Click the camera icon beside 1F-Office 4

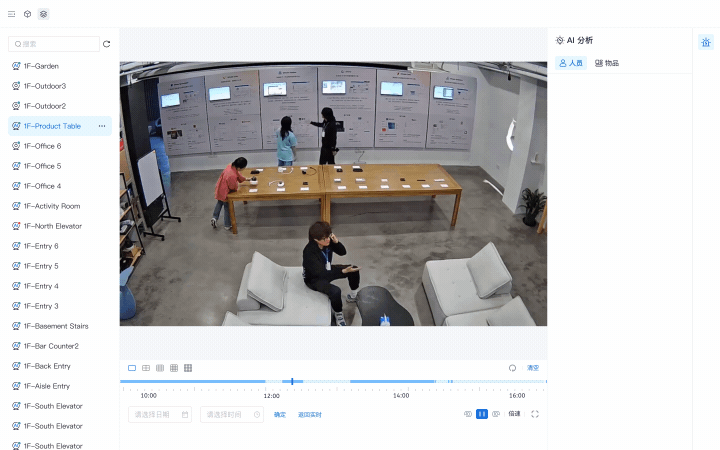pos(16,186)
